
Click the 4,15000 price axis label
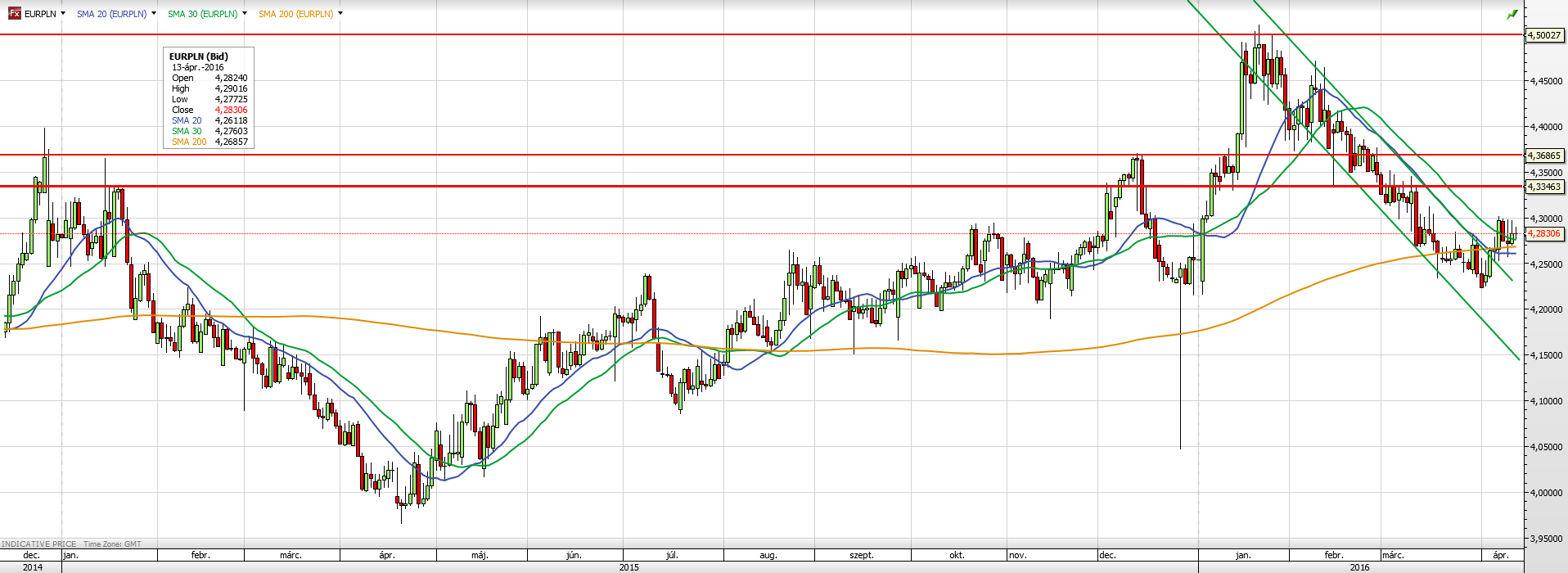tap(1546, 355)
